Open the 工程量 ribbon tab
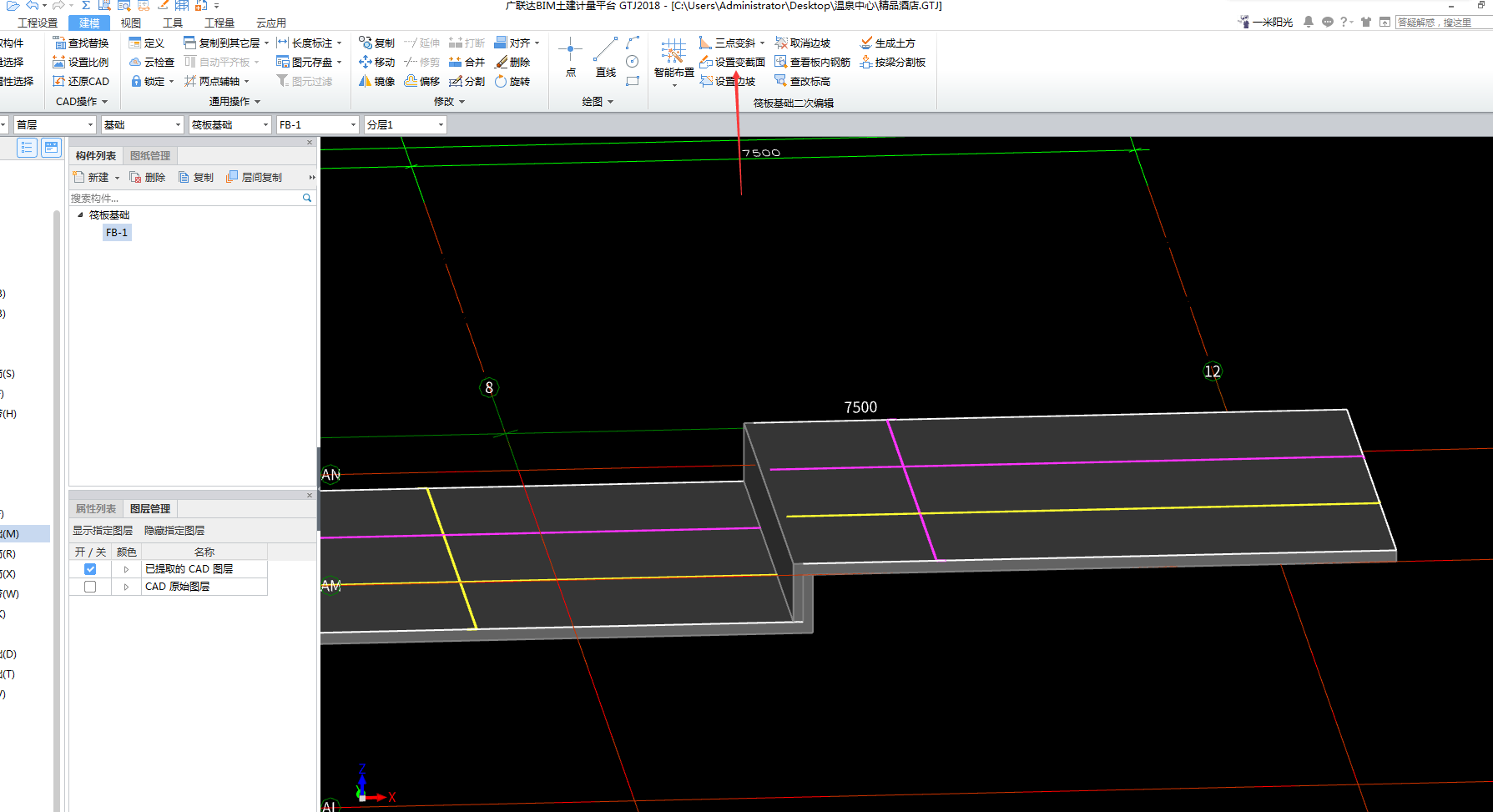 (x=219, y=23)
